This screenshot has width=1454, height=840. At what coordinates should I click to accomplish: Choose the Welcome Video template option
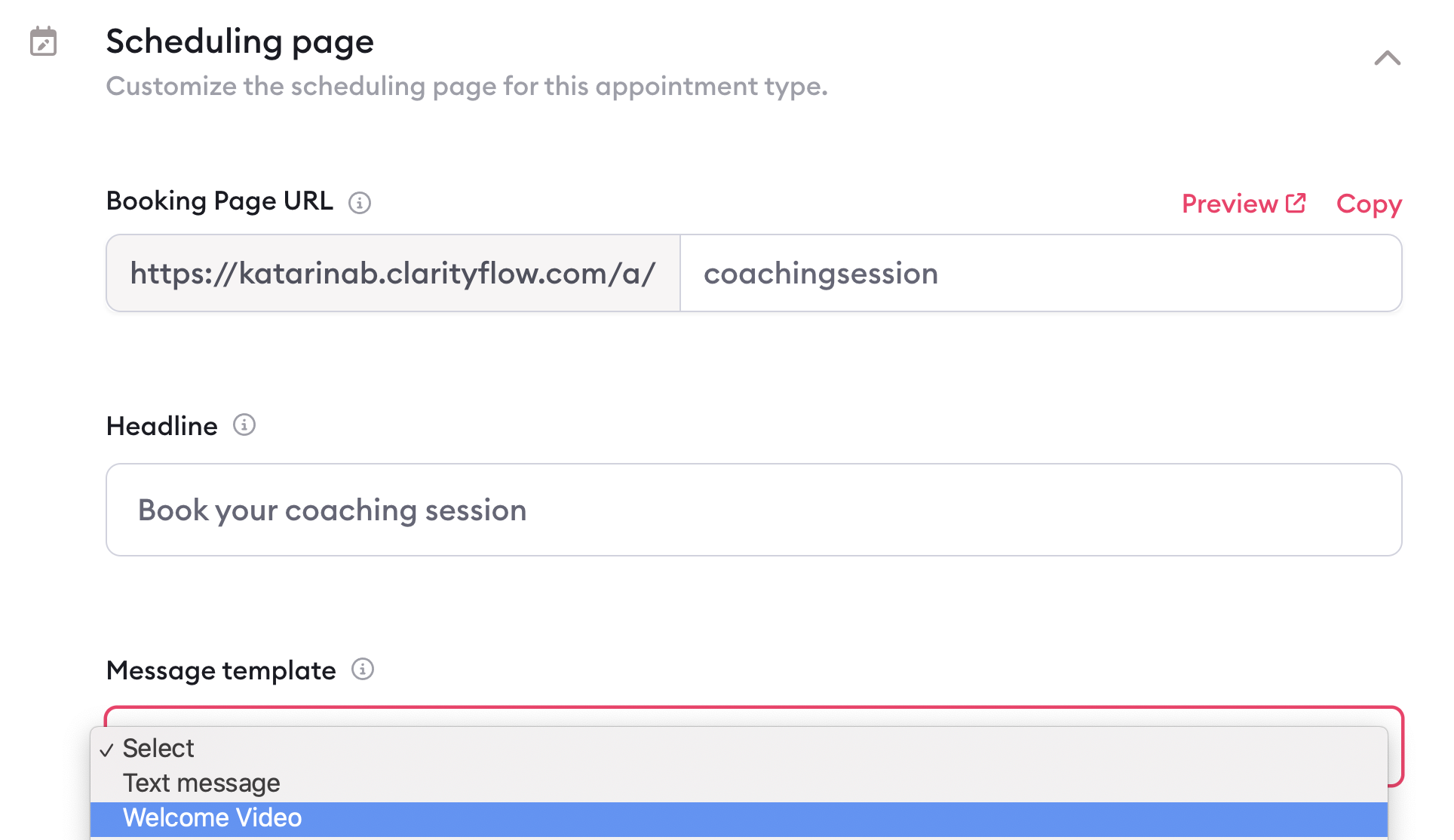[739, 818]
